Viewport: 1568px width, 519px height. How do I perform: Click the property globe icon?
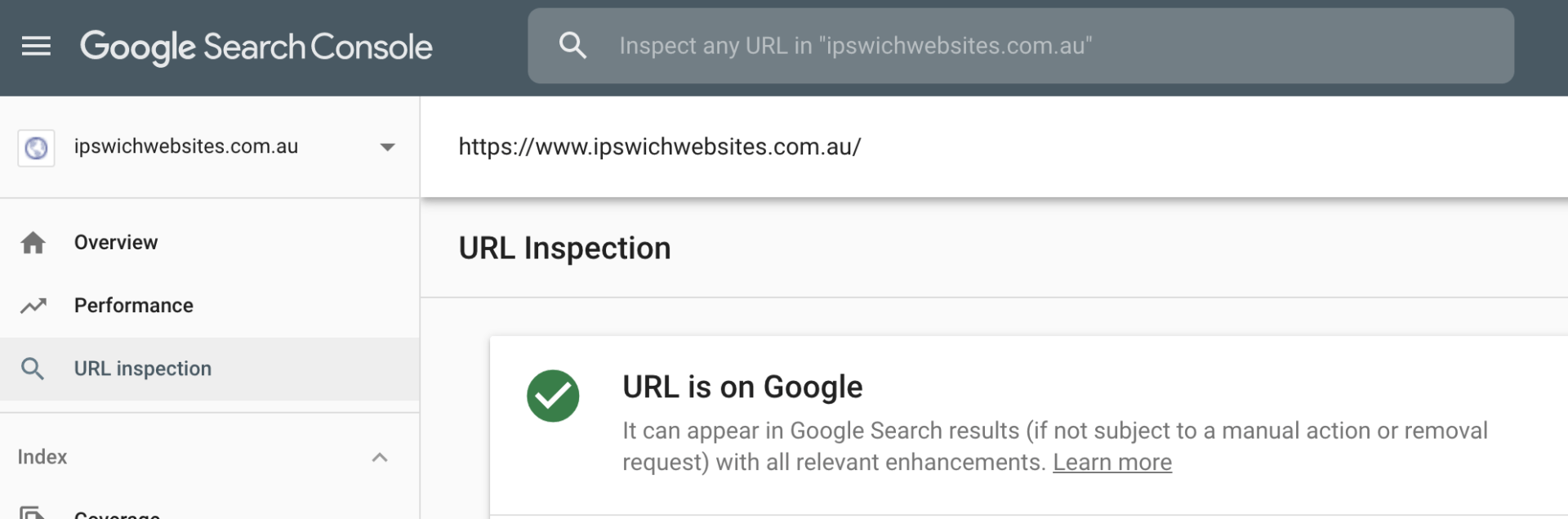point(36,148)
